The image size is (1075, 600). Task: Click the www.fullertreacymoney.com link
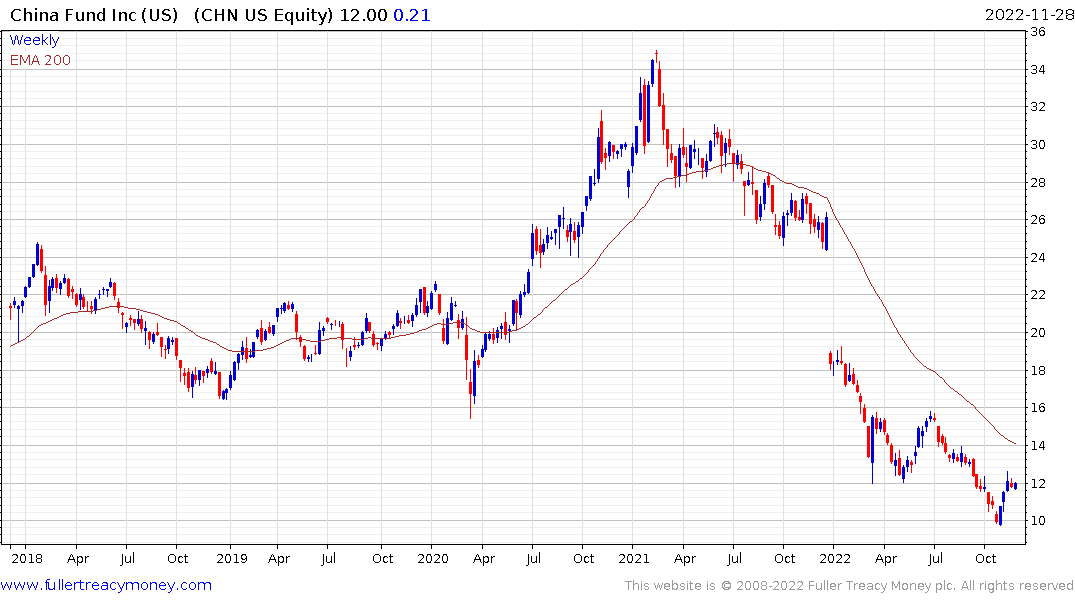point(106,585)
